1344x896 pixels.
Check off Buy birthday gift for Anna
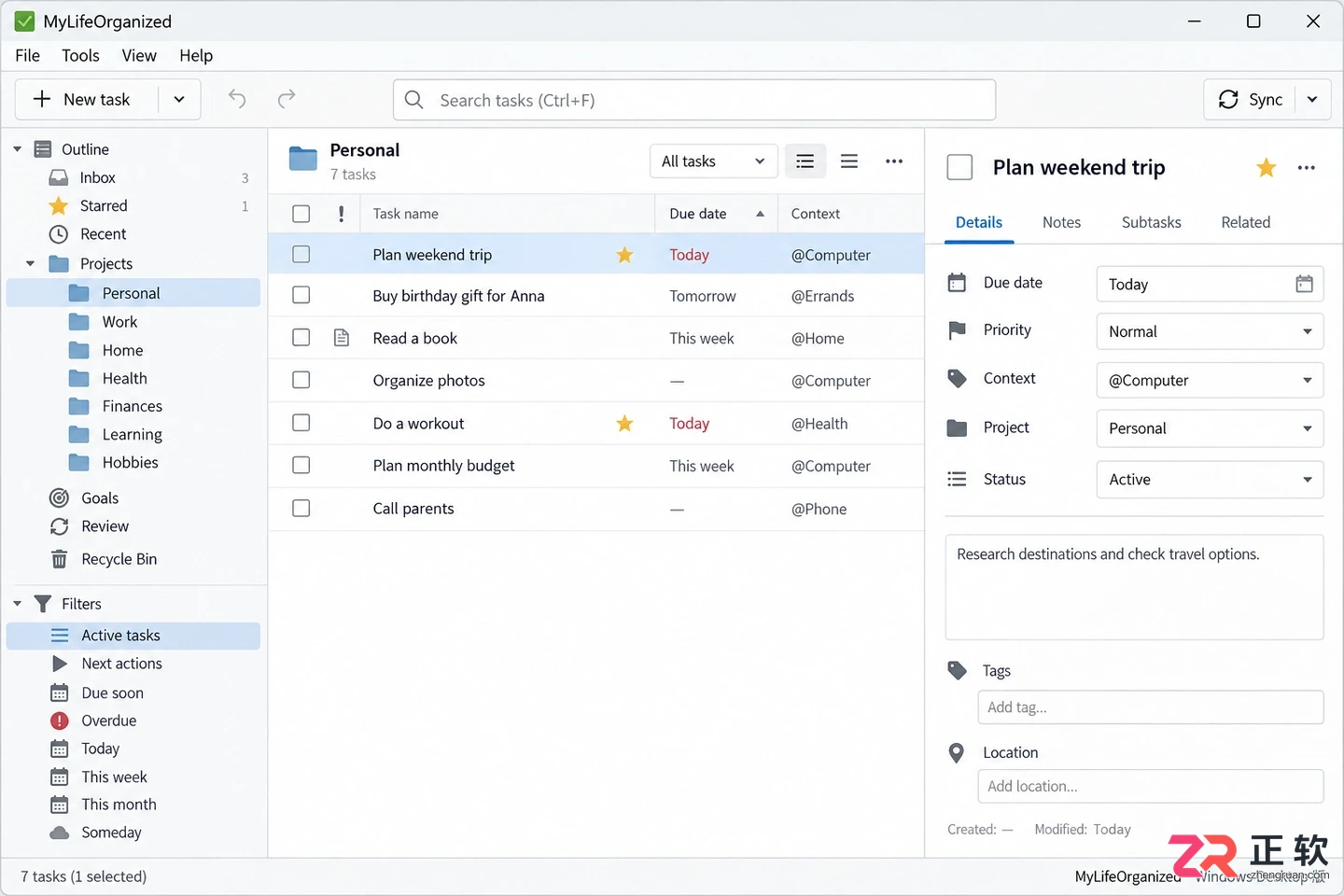301,295
